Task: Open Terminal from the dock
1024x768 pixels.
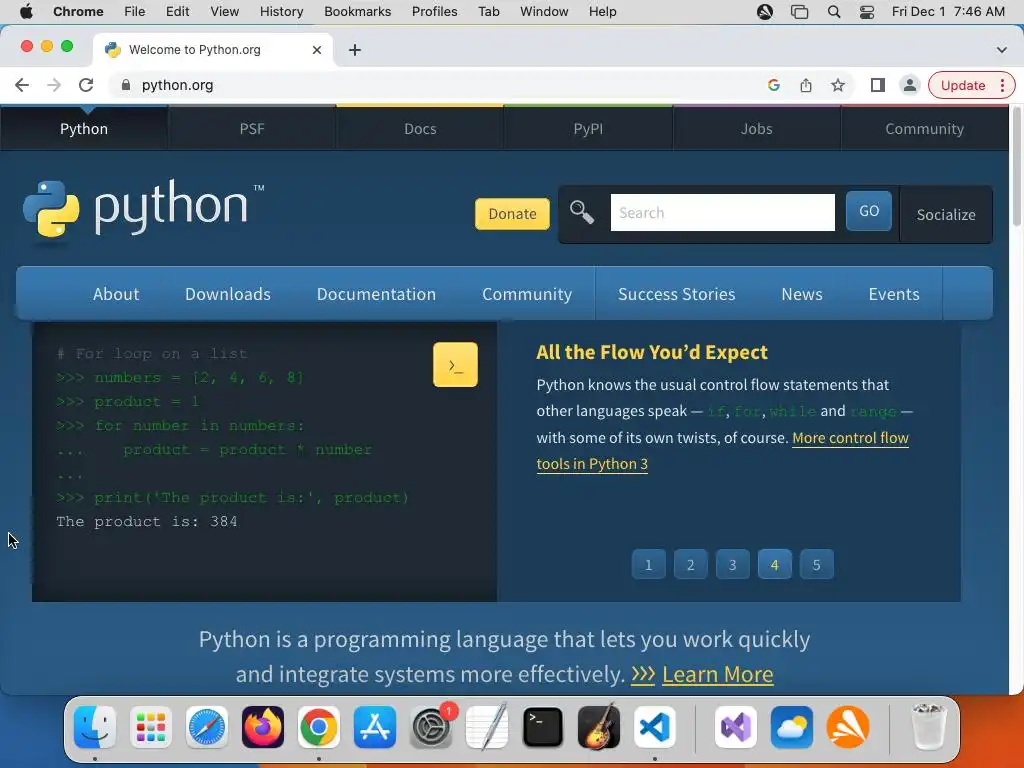Action: tap(543, 727)
